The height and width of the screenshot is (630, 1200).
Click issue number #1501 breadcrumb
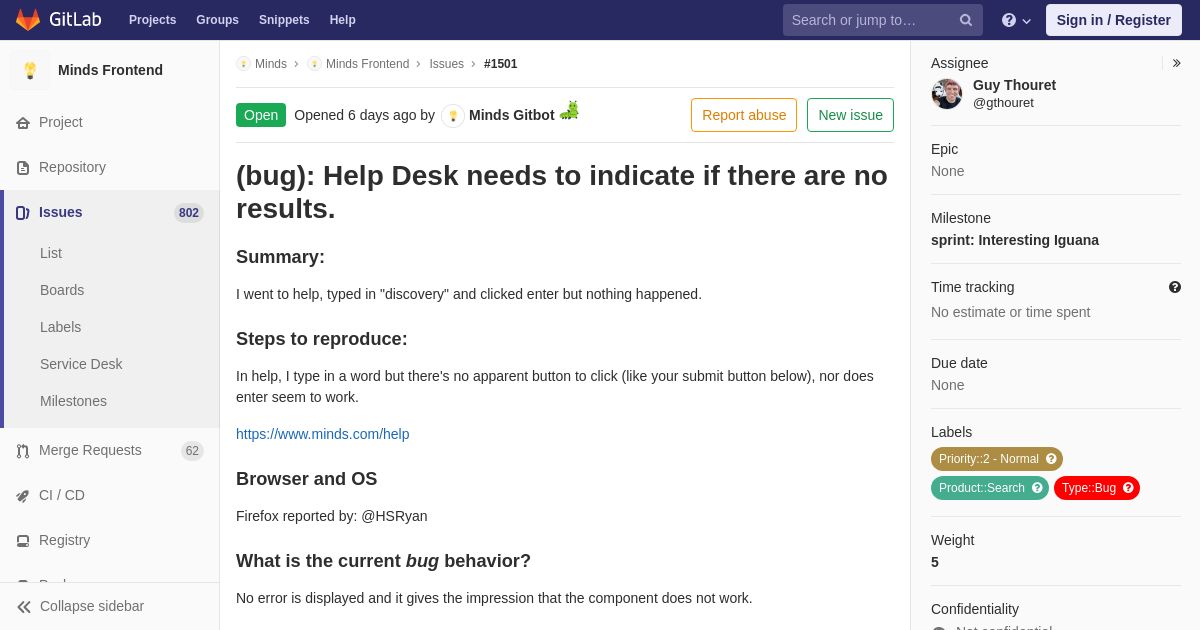click(501, 64)
